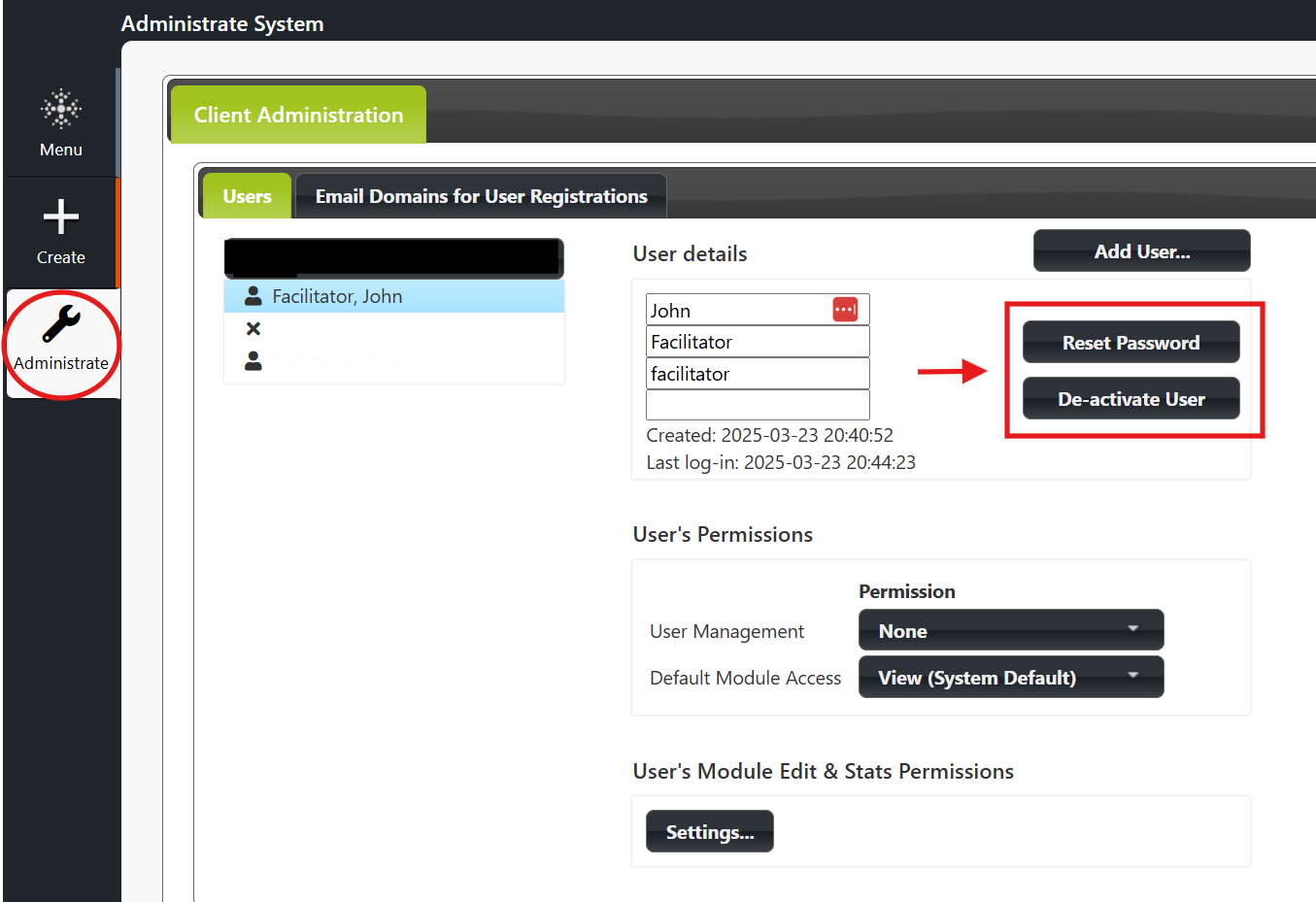
Task: Switch to the Users tab
Action: coord(247,196)
